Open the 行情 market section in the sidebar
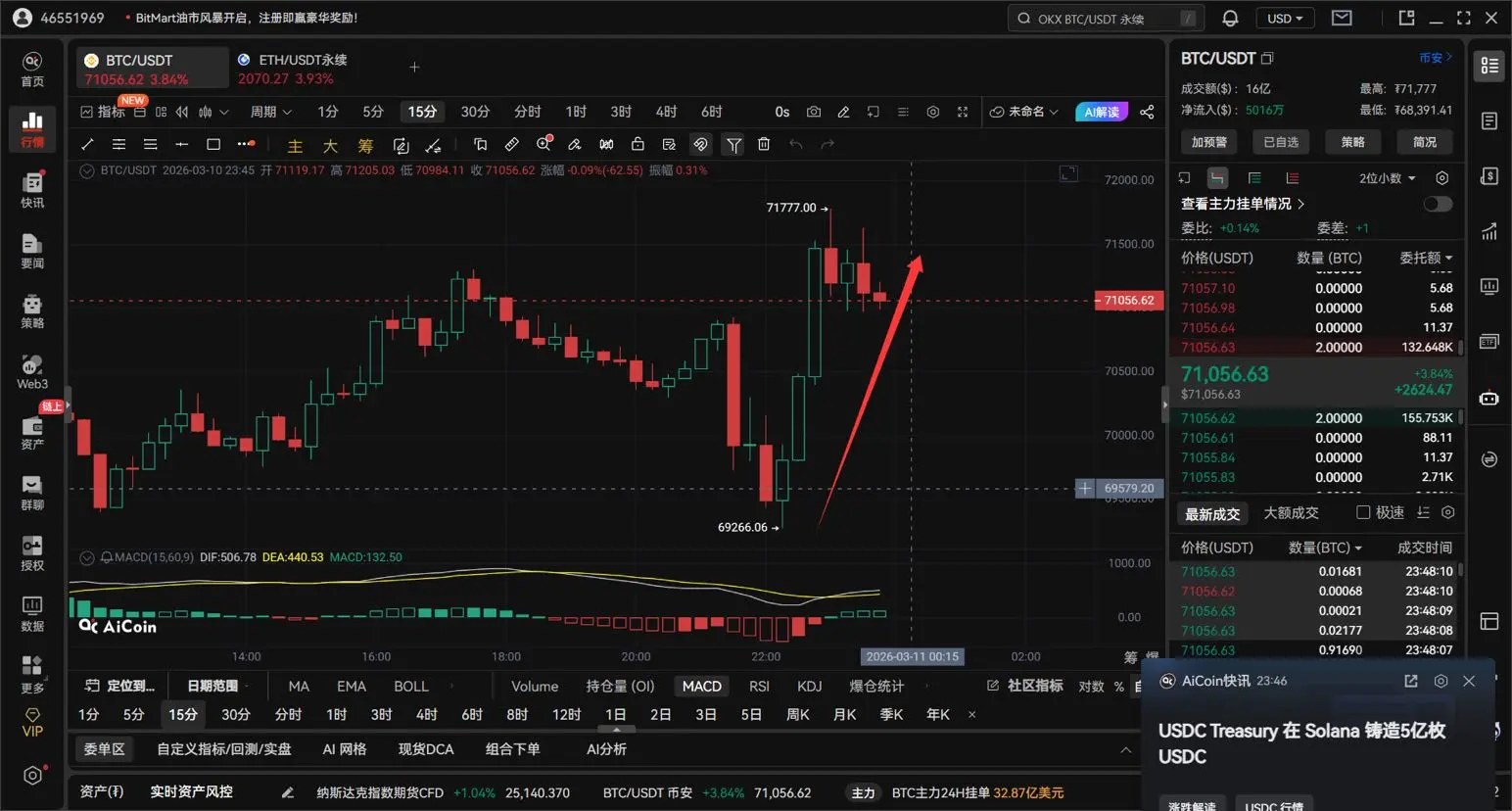The image size is (1512, 811). click(32, 129)
